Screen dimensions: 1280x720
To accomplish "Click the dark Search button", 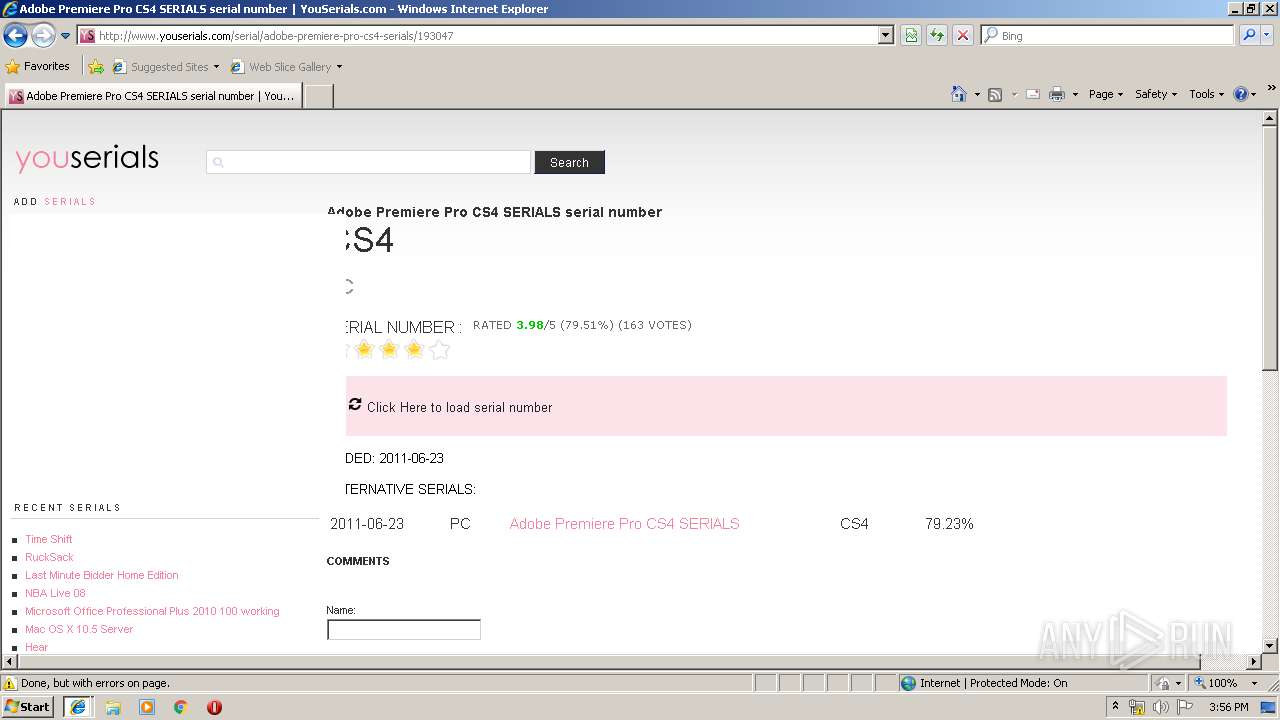I will [569, 162].
